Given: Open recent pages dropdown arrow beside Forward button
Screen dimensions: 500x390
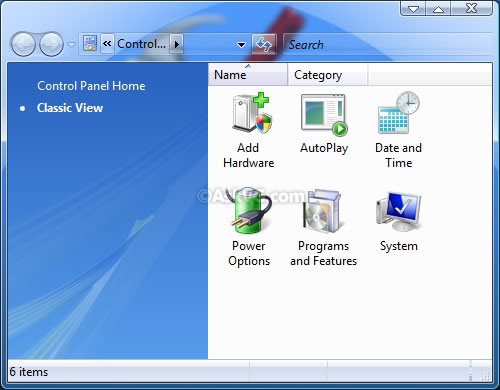Looking at the screenshot, I should [x=72, y=44].
